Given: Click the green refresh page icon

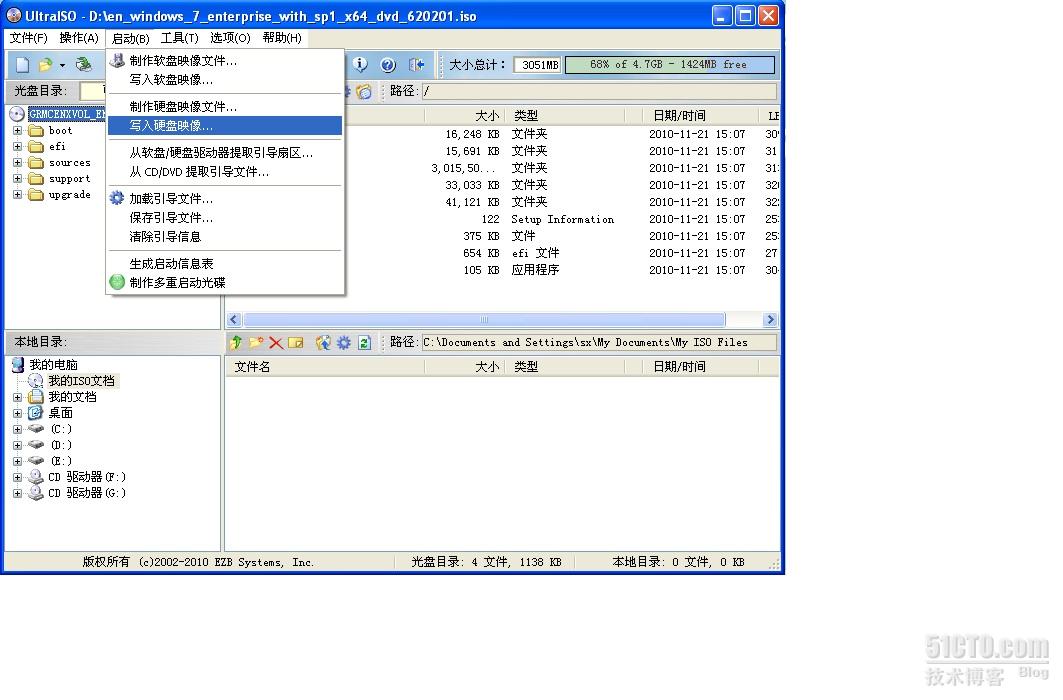Looking at the screenshot, I should pos(364,343).
